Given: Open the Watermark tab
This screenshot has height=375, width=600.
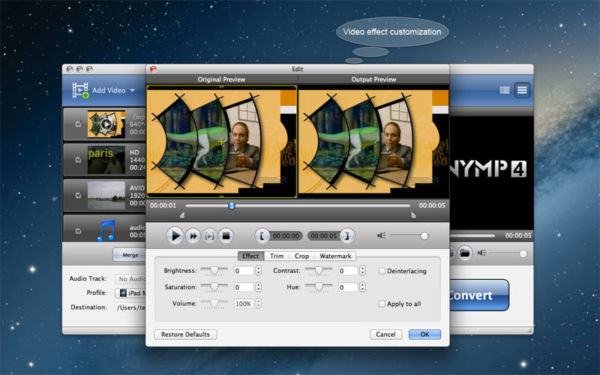Looking at the screenshot, I should (x=335, y=256).
